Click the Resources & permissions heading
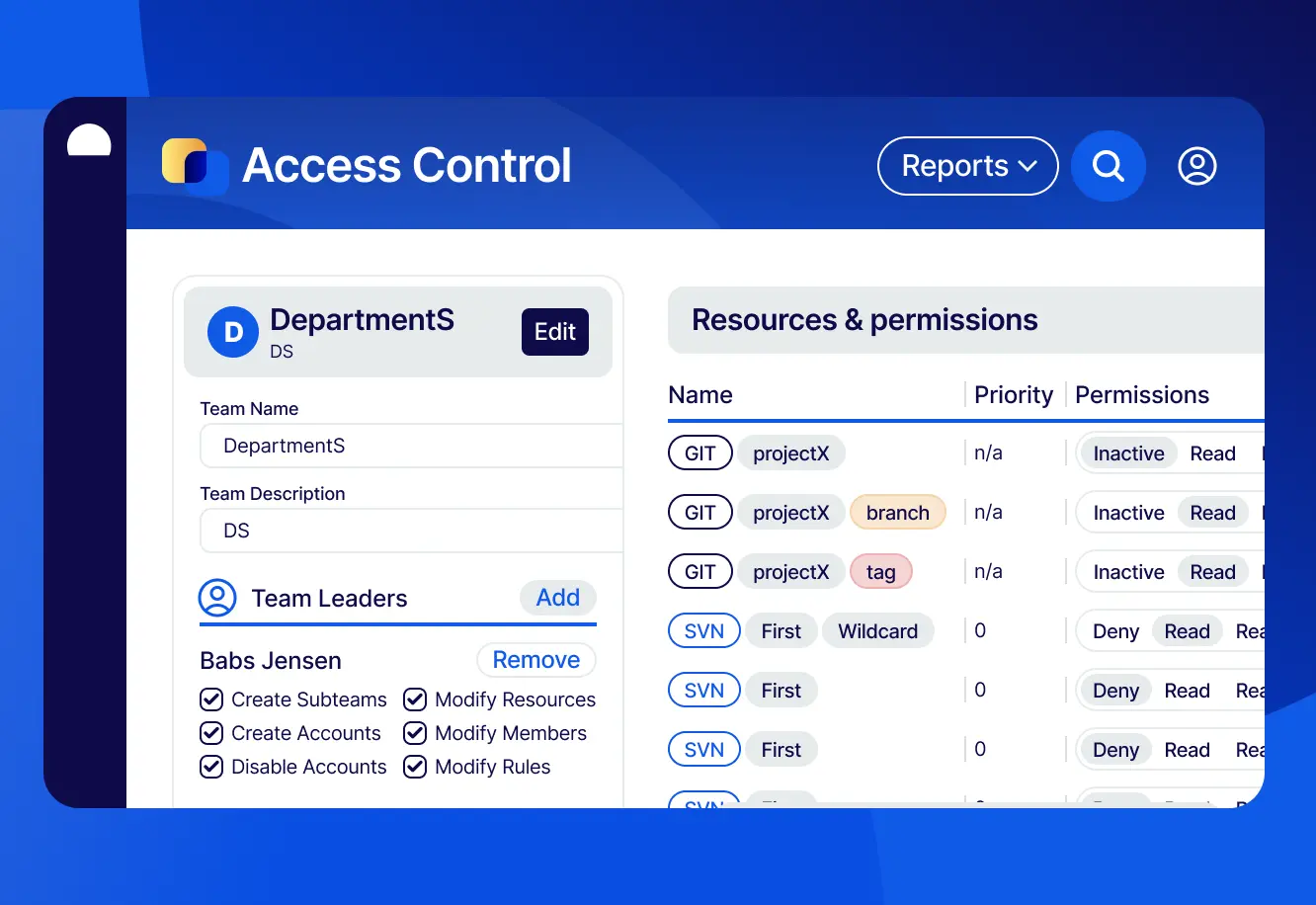This screenshot has height=905, width=1316. point(864,320)
